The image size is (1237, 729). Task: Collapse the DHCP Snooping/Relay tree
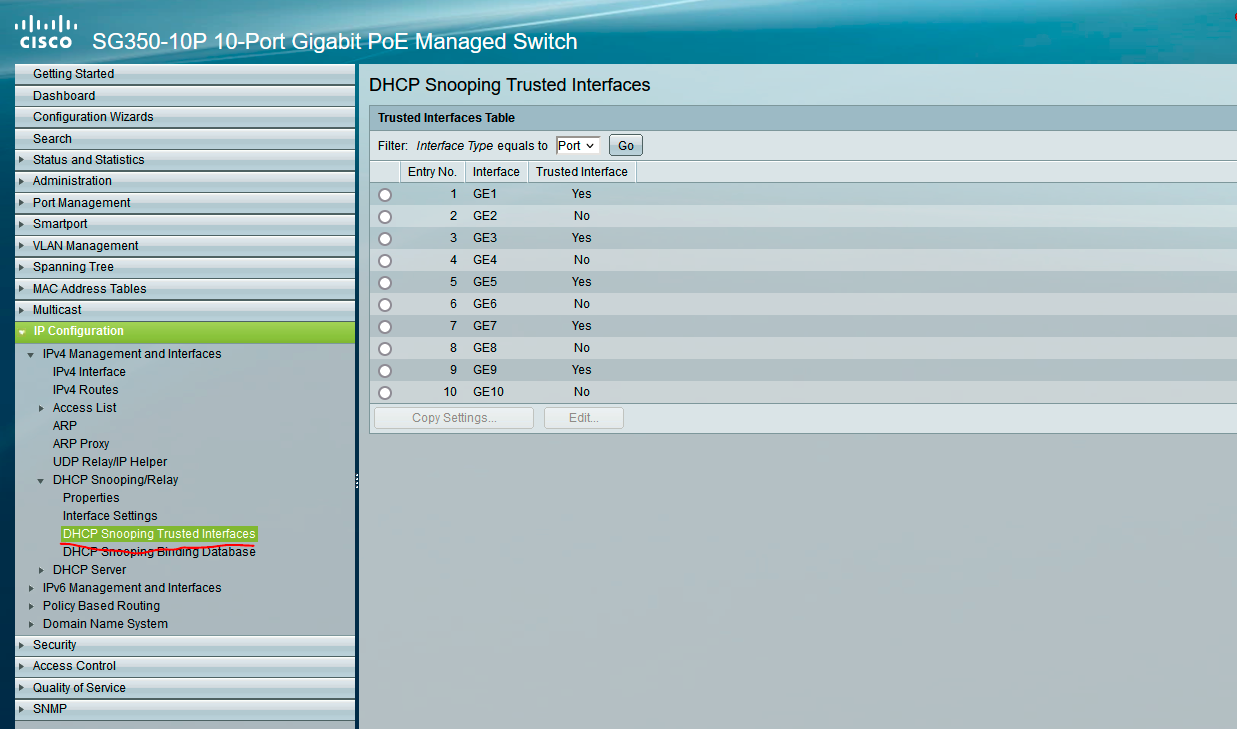41,479
